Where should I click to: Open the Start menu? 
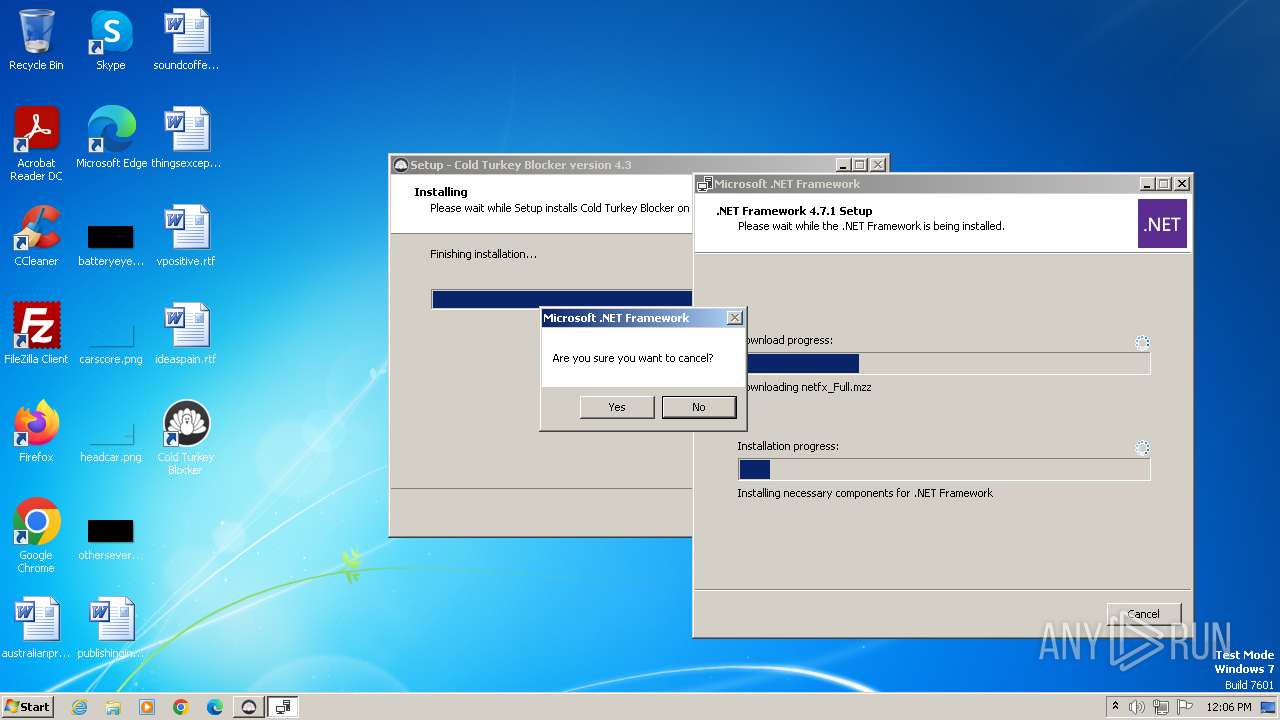point(27,706)
